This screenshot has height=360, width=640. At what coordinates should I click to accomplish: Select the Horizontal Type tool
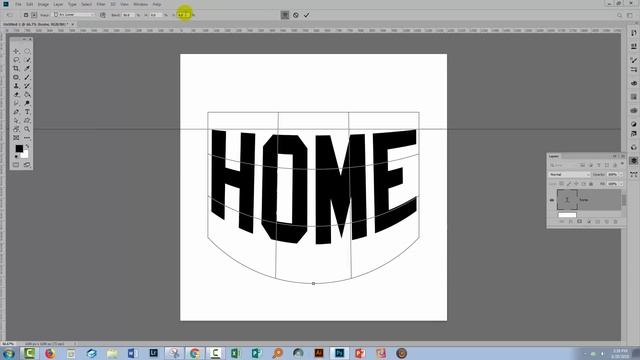27,112
